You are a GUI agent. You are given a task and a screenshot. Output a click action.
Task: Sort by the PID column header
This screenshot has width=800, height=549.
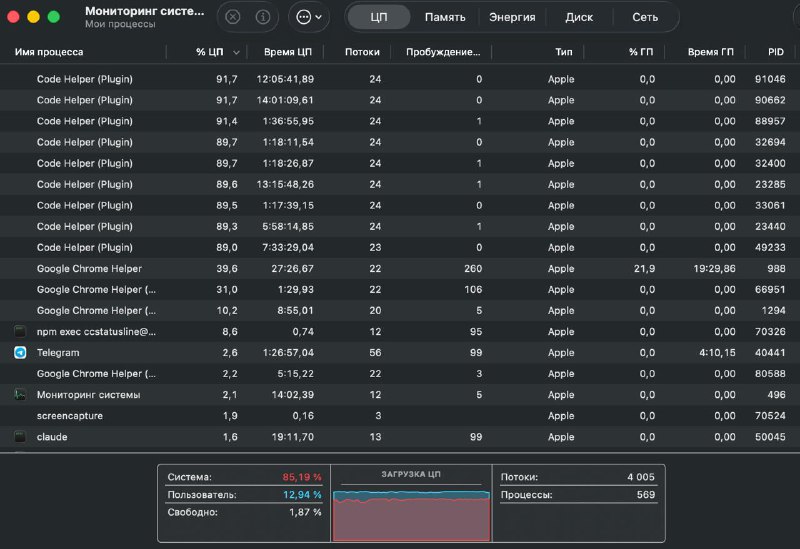click(775, 52)
